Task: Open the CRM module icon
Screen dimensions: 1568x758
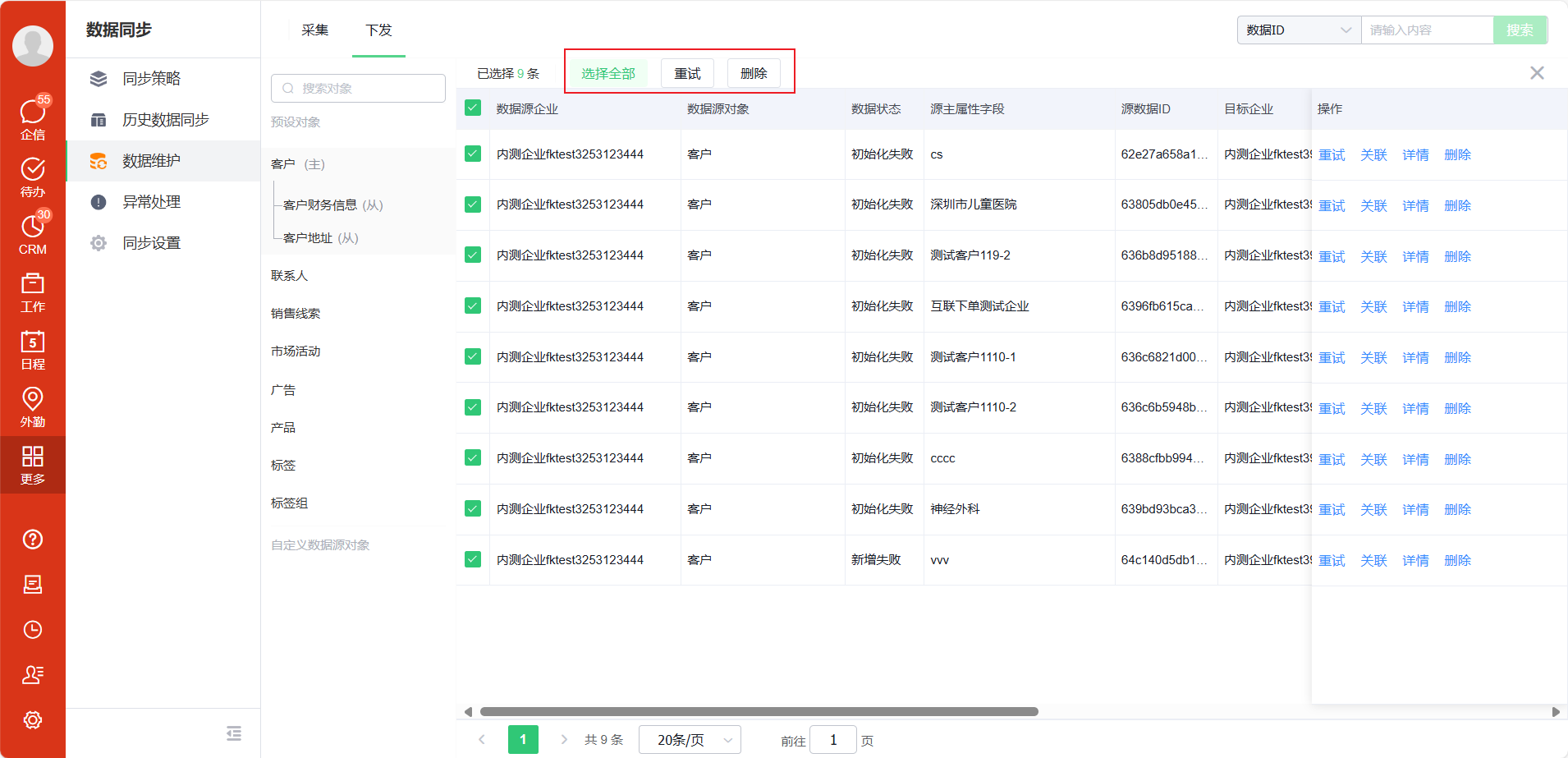Action: (33, 232)
